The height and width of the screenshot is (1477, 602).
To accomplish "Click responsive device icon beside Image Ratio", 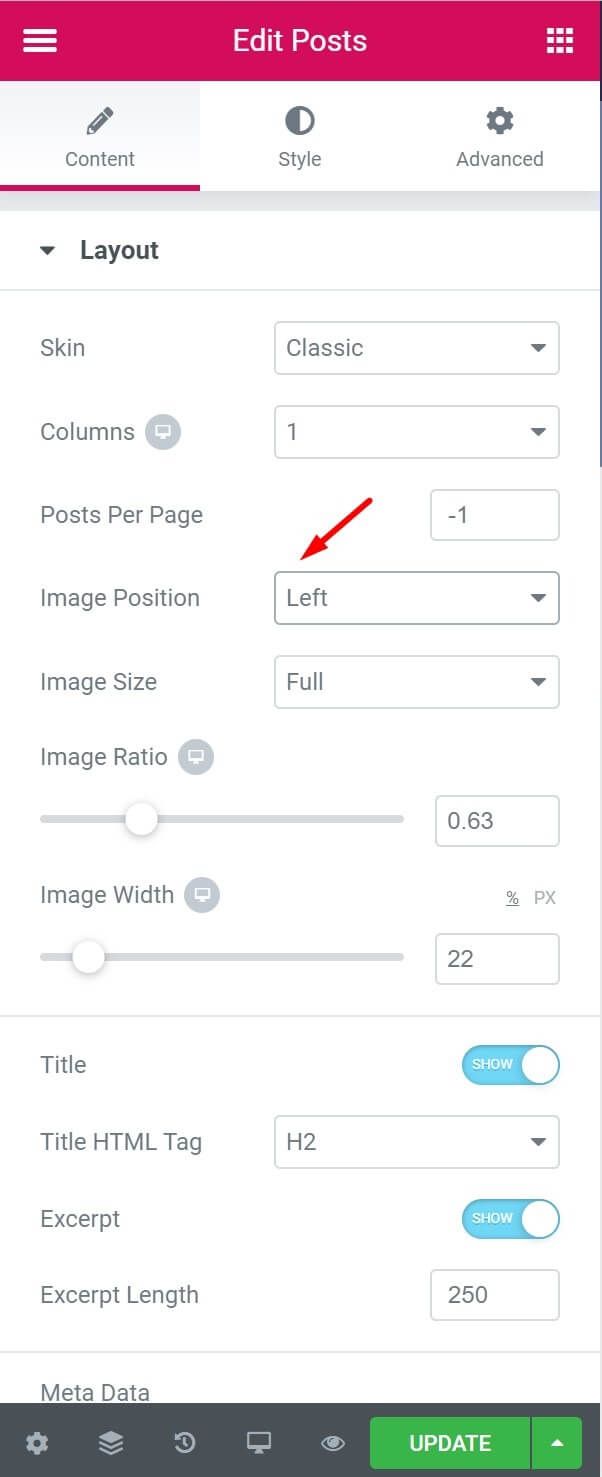I will [196, 757].
